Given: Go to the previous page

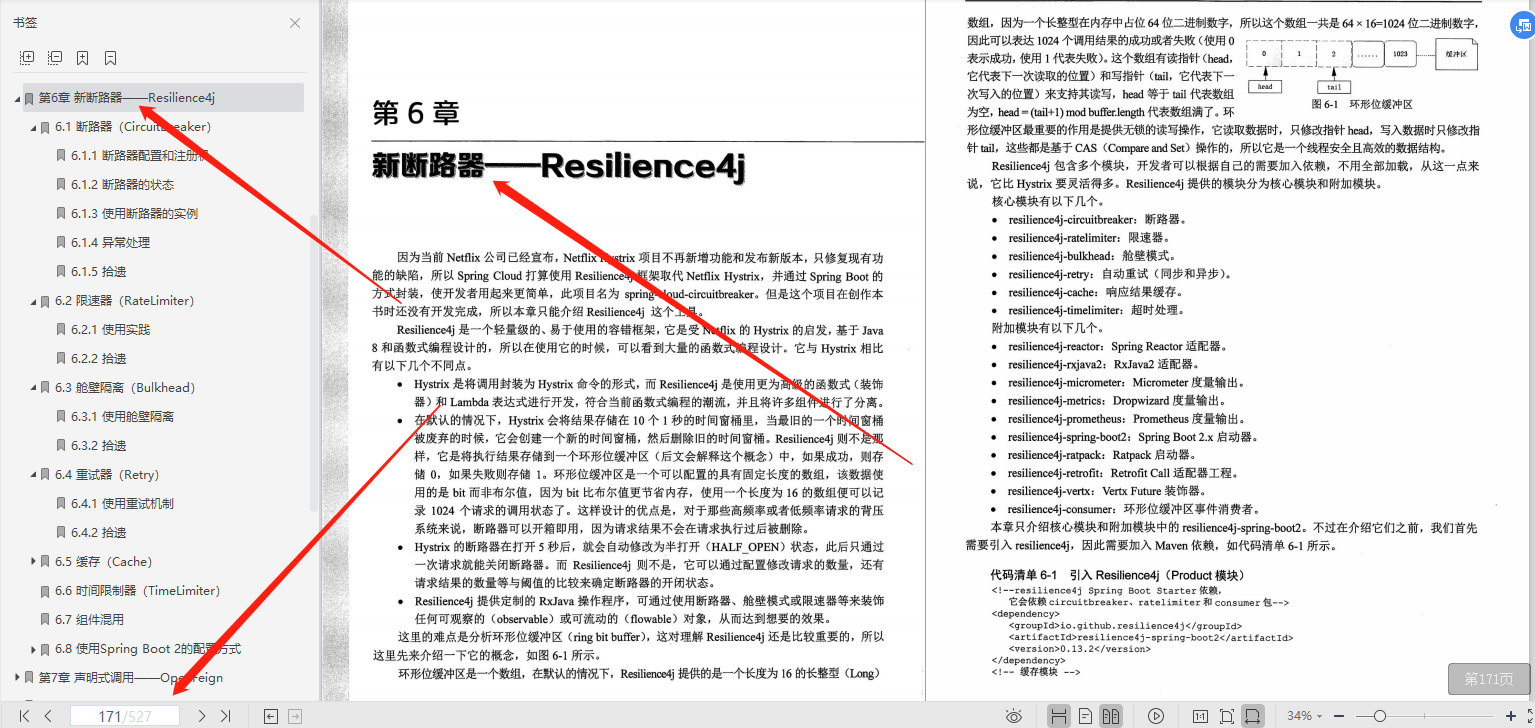Looking at the screenshot, I should 48,716.
